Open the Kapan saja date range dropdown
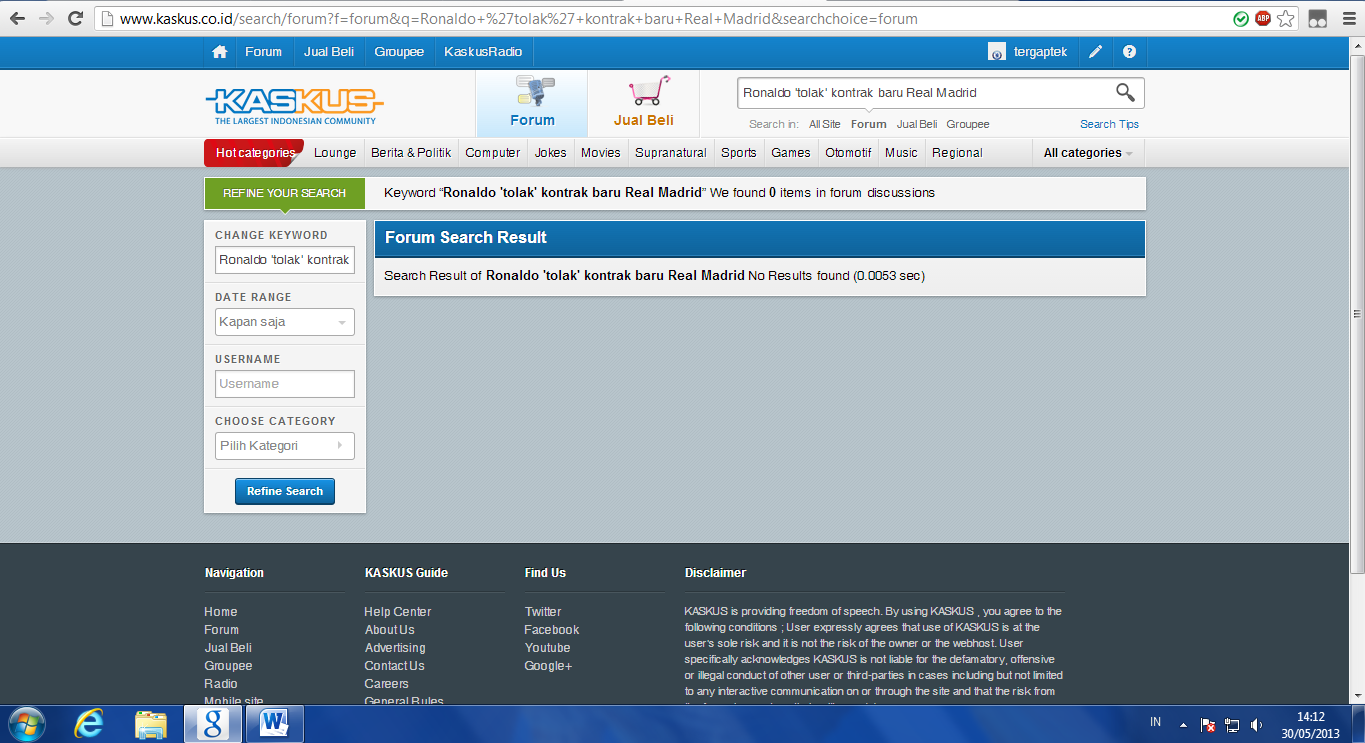 pos(285,322)
